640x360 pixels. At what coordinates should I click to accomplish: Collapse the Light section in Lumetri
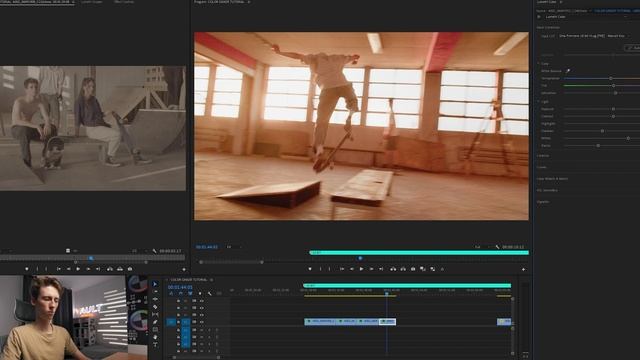pos(539,101)
